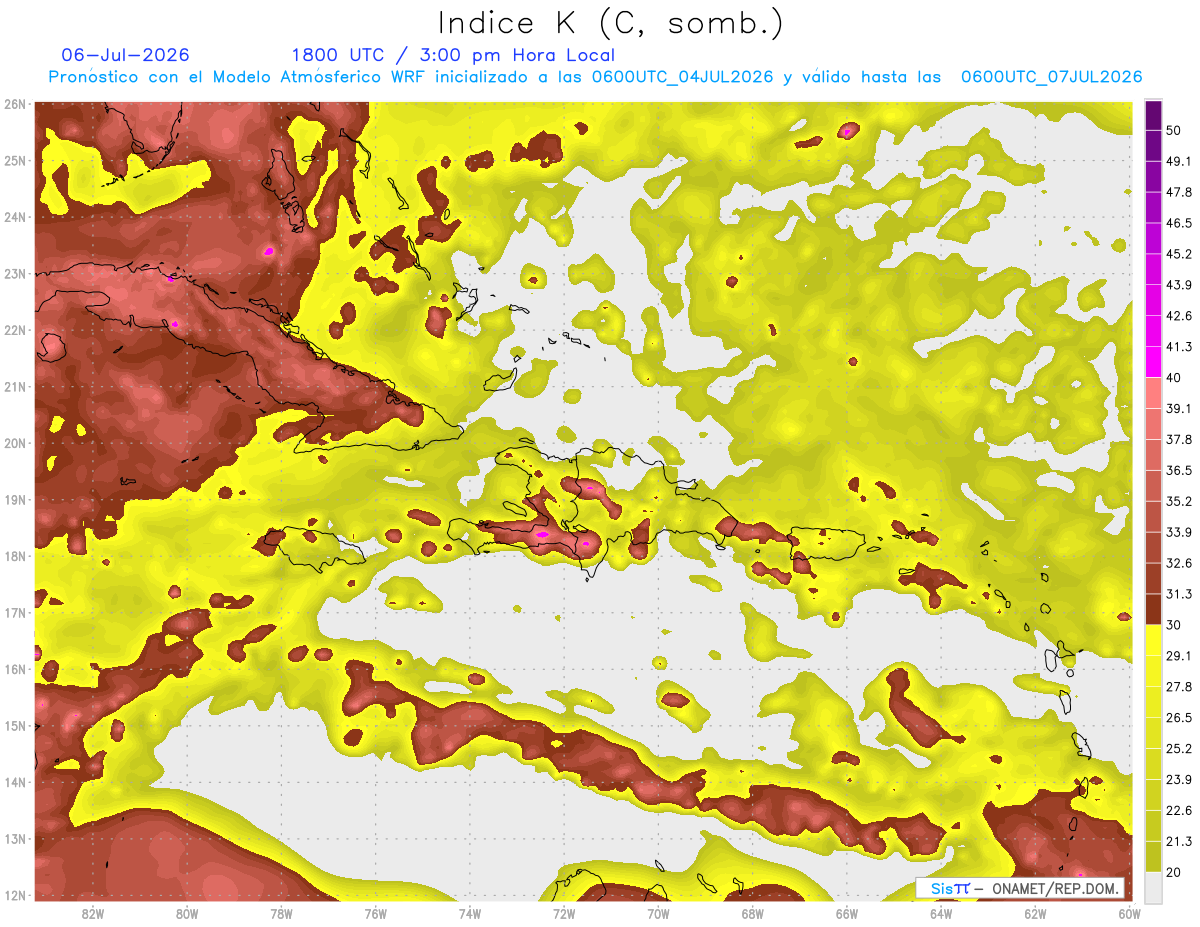This screenshot has height=927, width=1200.
Task: Click the "41.3" color scale value
Action: 1178,347
